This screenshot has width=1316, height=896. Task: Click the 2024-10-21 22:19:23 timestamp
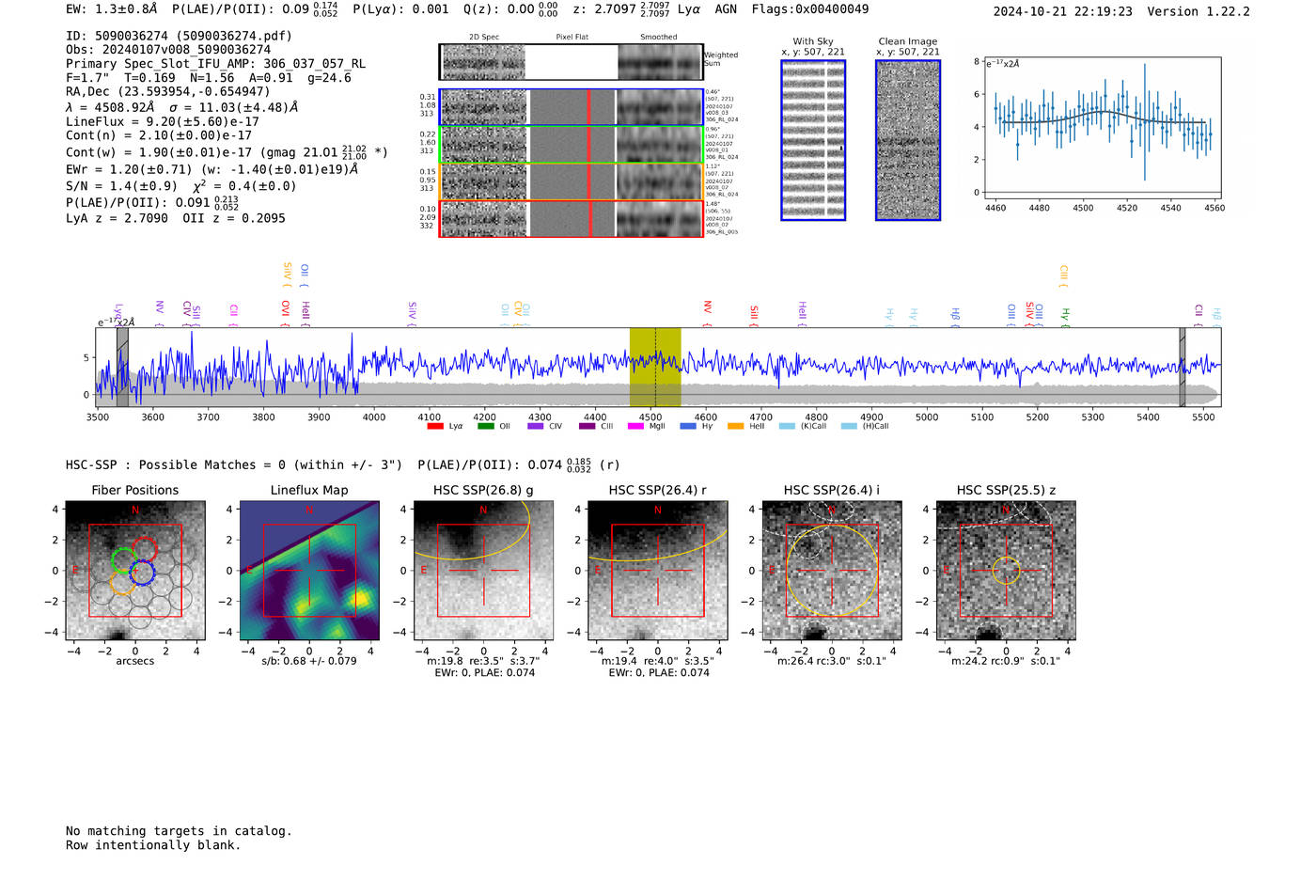tap(1063, 11)
